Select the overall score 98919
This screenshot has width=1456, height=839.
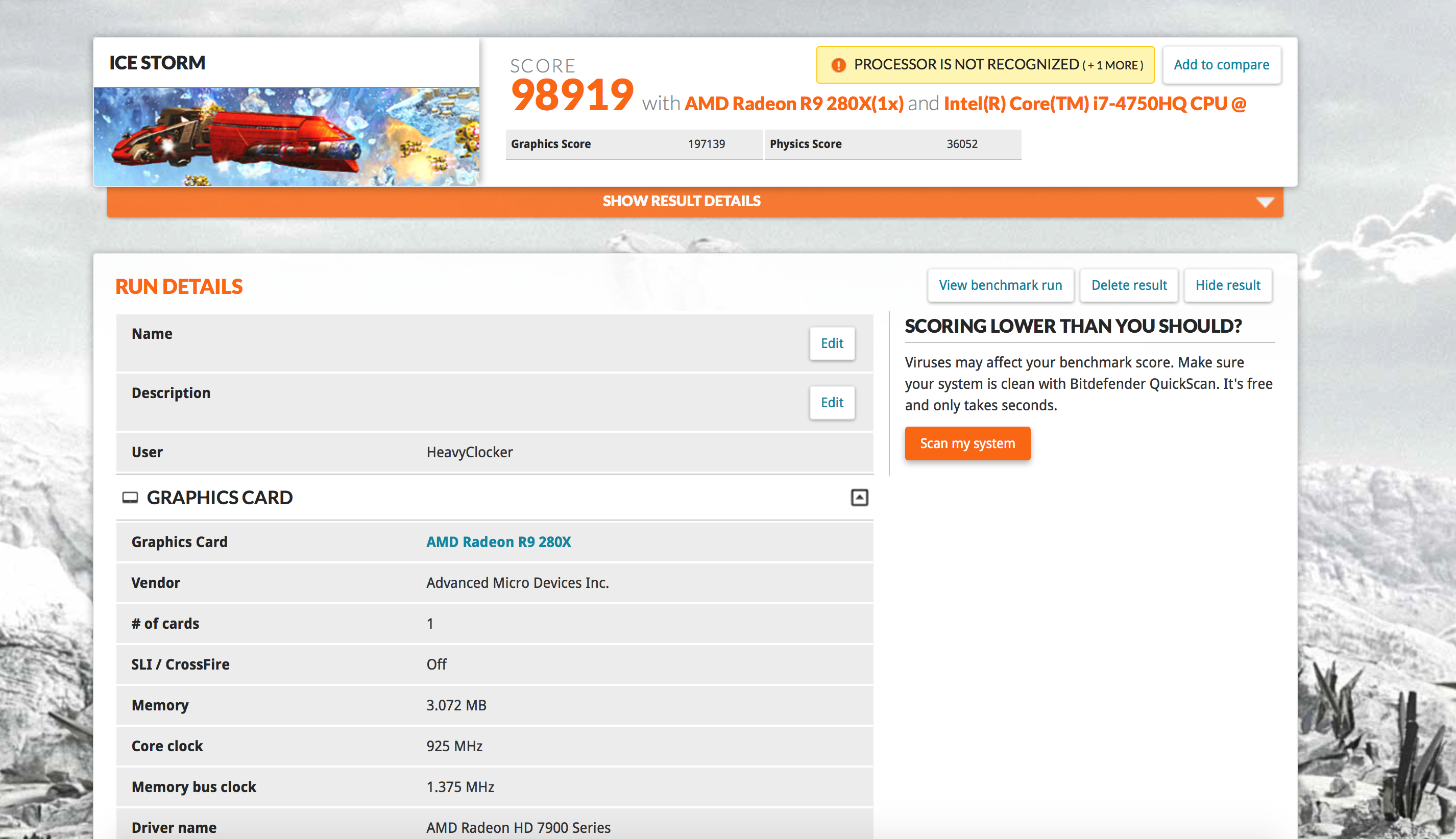coord(572,95)
